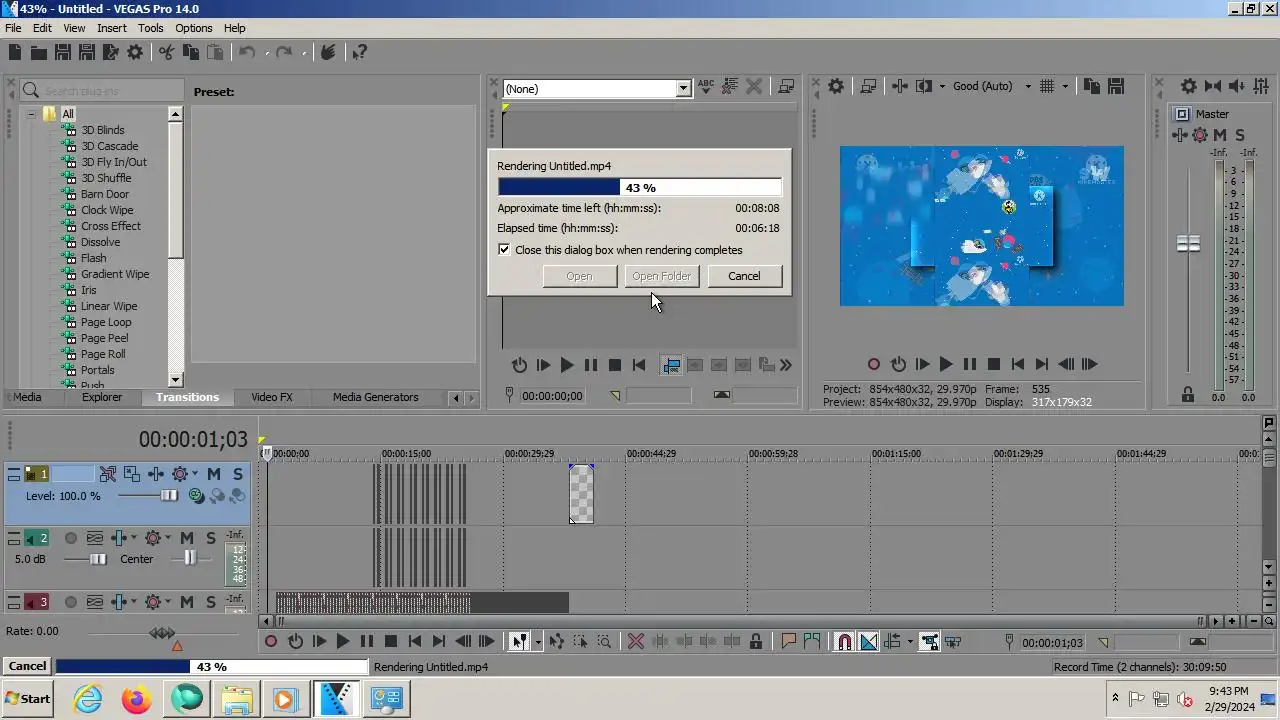The height and width of the screenshot is (720, 1280).
Task: Click the Windows Start button
Action: point(27,699)
